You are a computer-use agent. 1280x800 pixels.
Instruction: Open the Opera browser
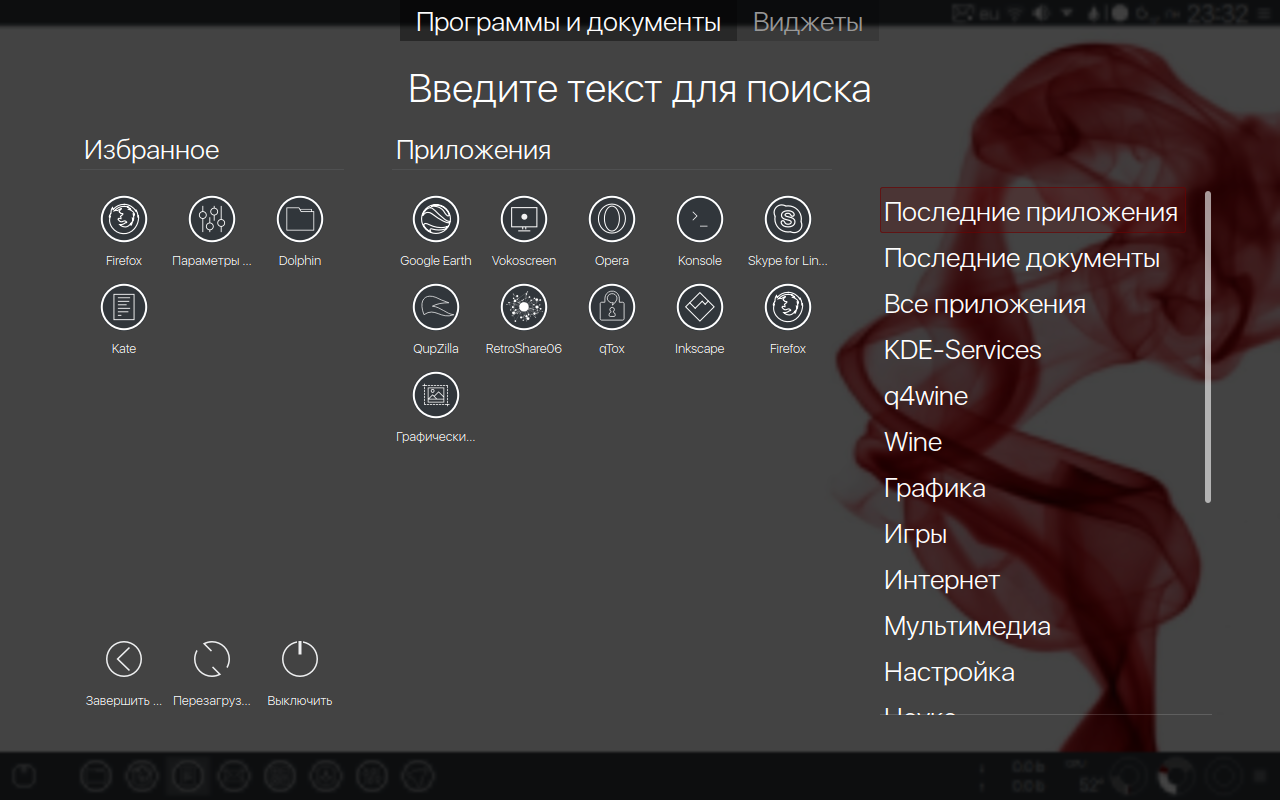click(612, 219)
